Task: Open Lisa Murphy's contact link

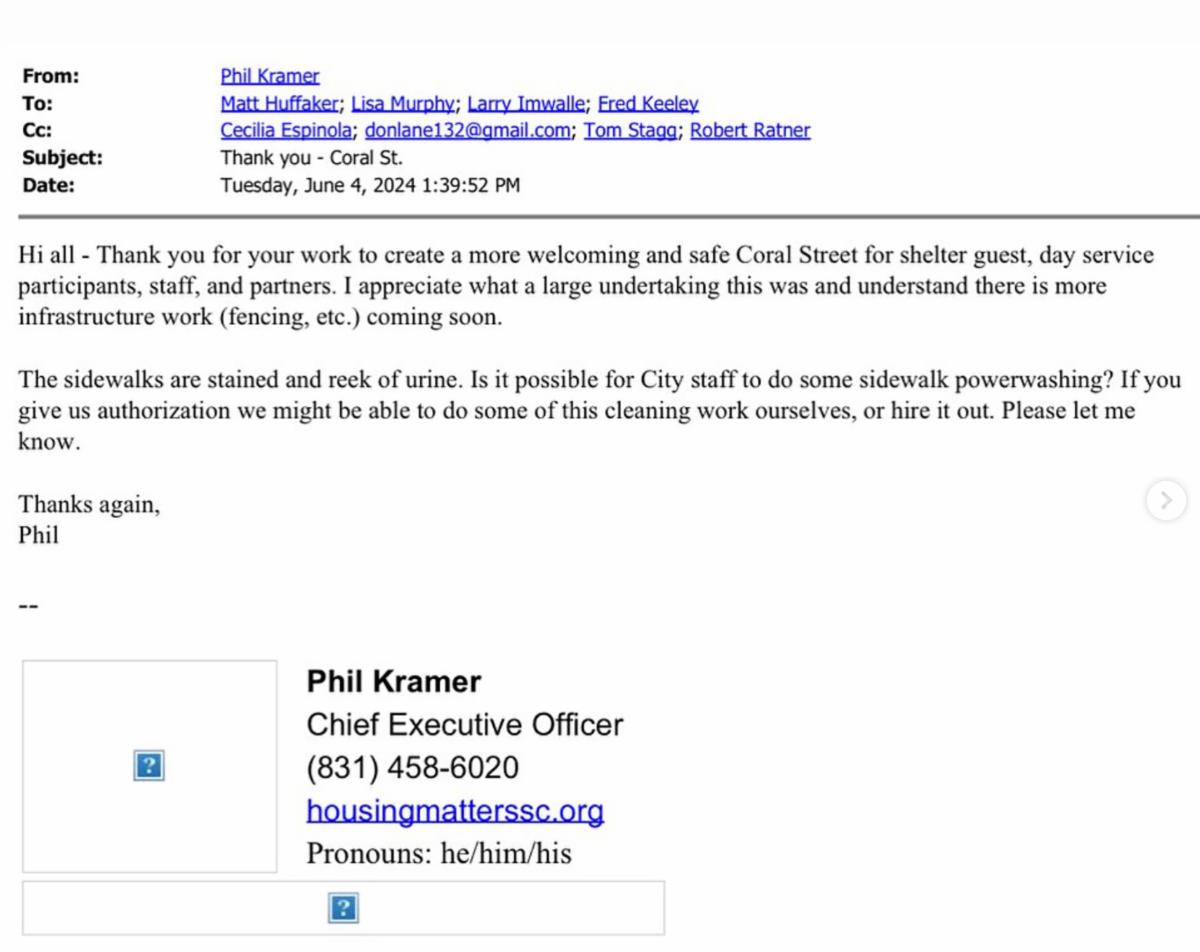Action: pos(404,103)
